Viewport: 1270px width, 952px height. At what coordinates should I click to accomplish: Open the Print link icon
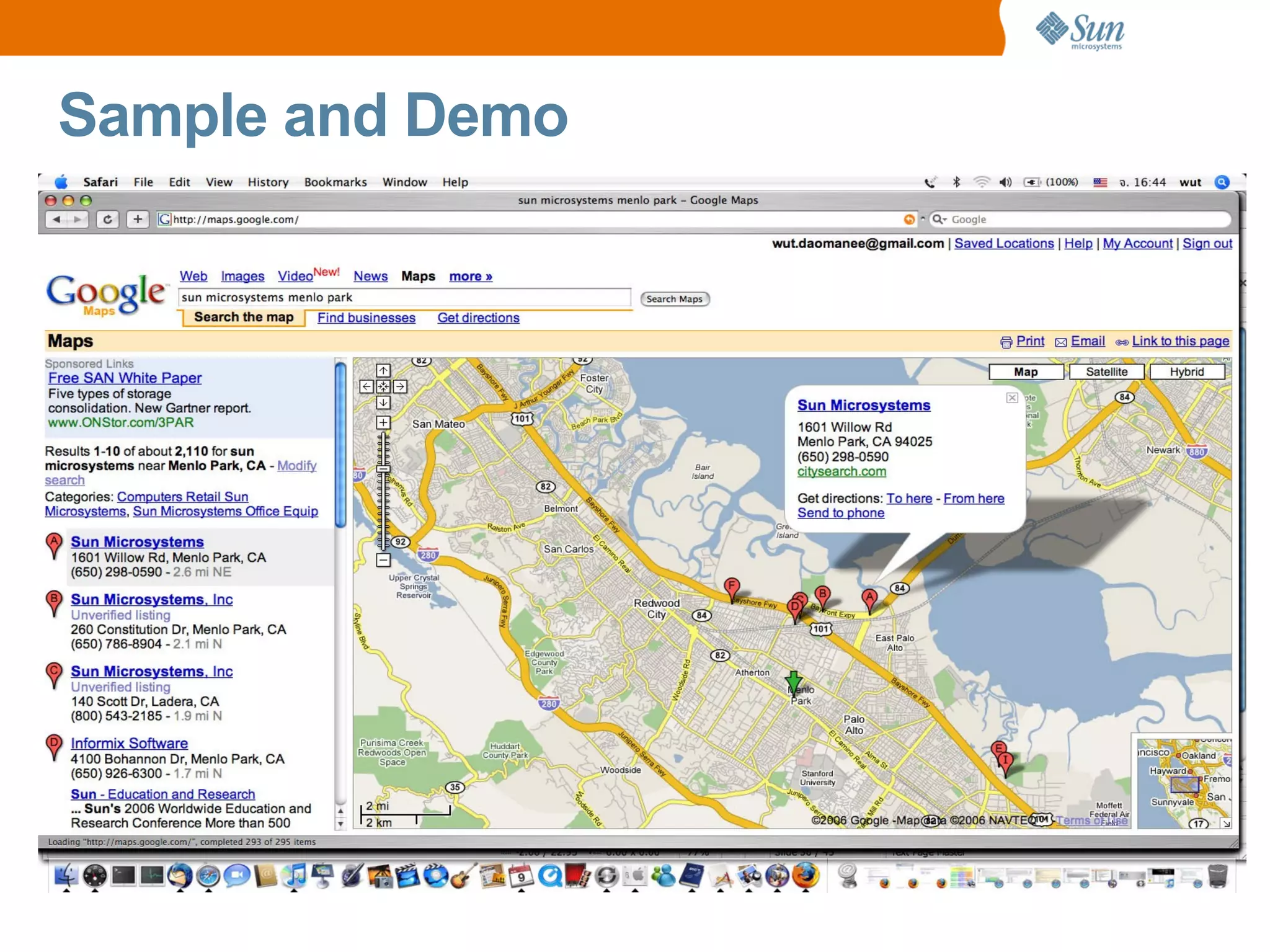tap(1006, 342)
